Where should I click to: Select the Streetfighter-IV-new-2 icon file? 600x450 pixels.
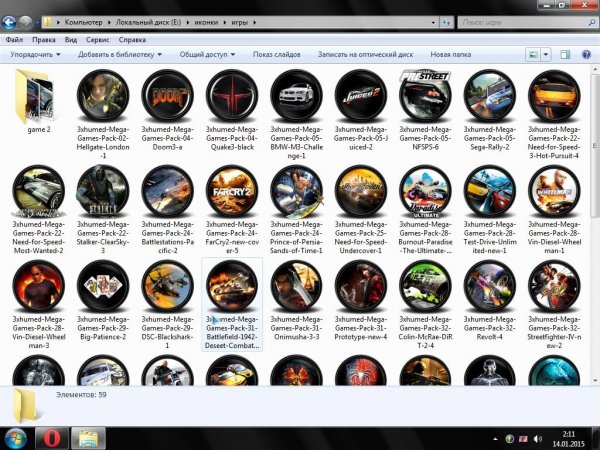pos(554,304)
